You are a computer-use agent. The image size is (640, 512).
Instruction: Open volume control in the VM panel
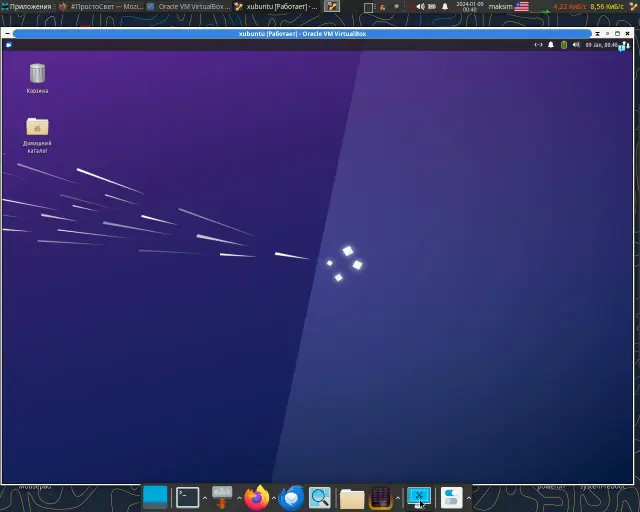click(576, 45)
